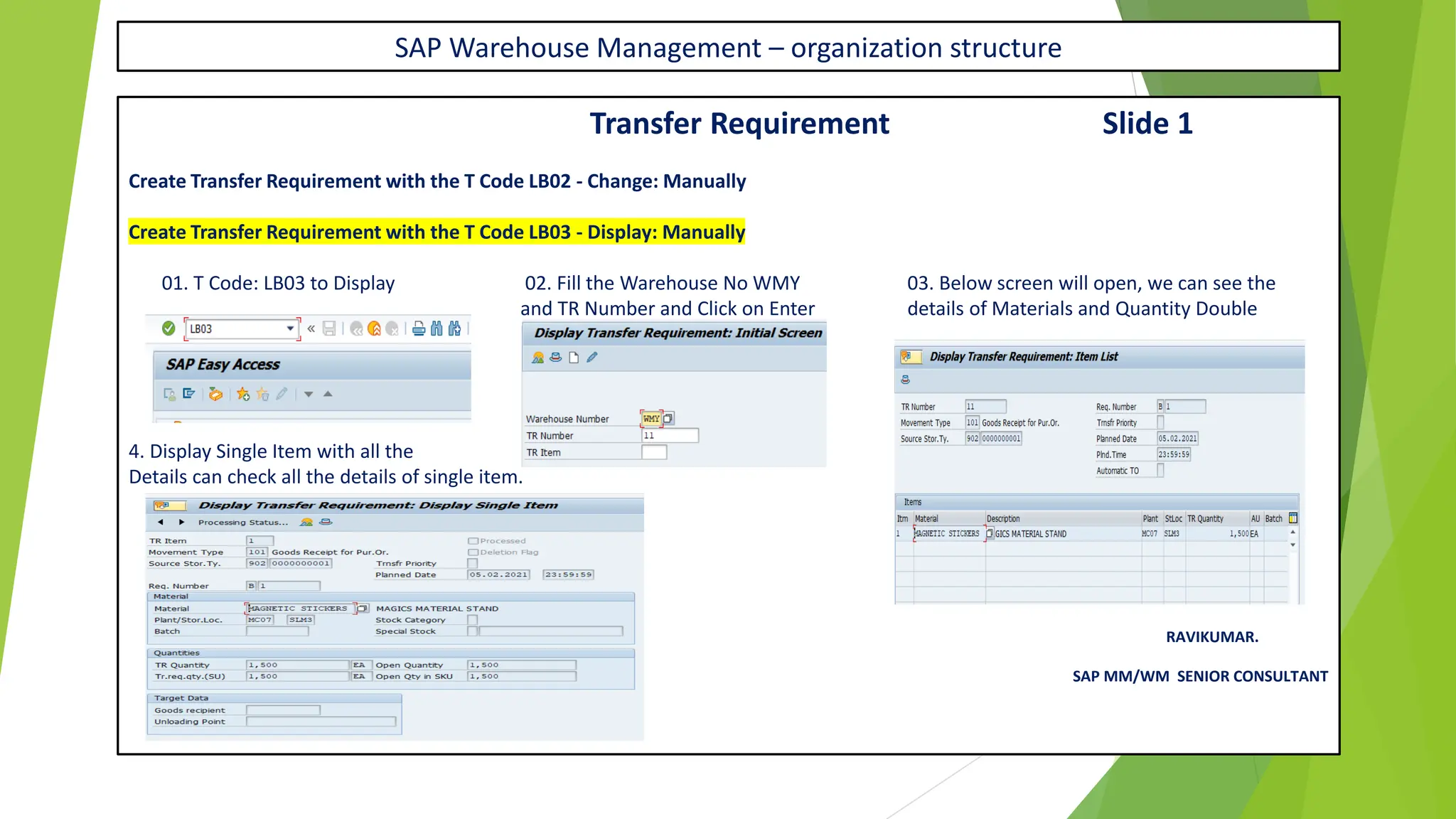Click the table settings column icon in Items
This screenshot has width=1456, height=819.
(1293, 518)
